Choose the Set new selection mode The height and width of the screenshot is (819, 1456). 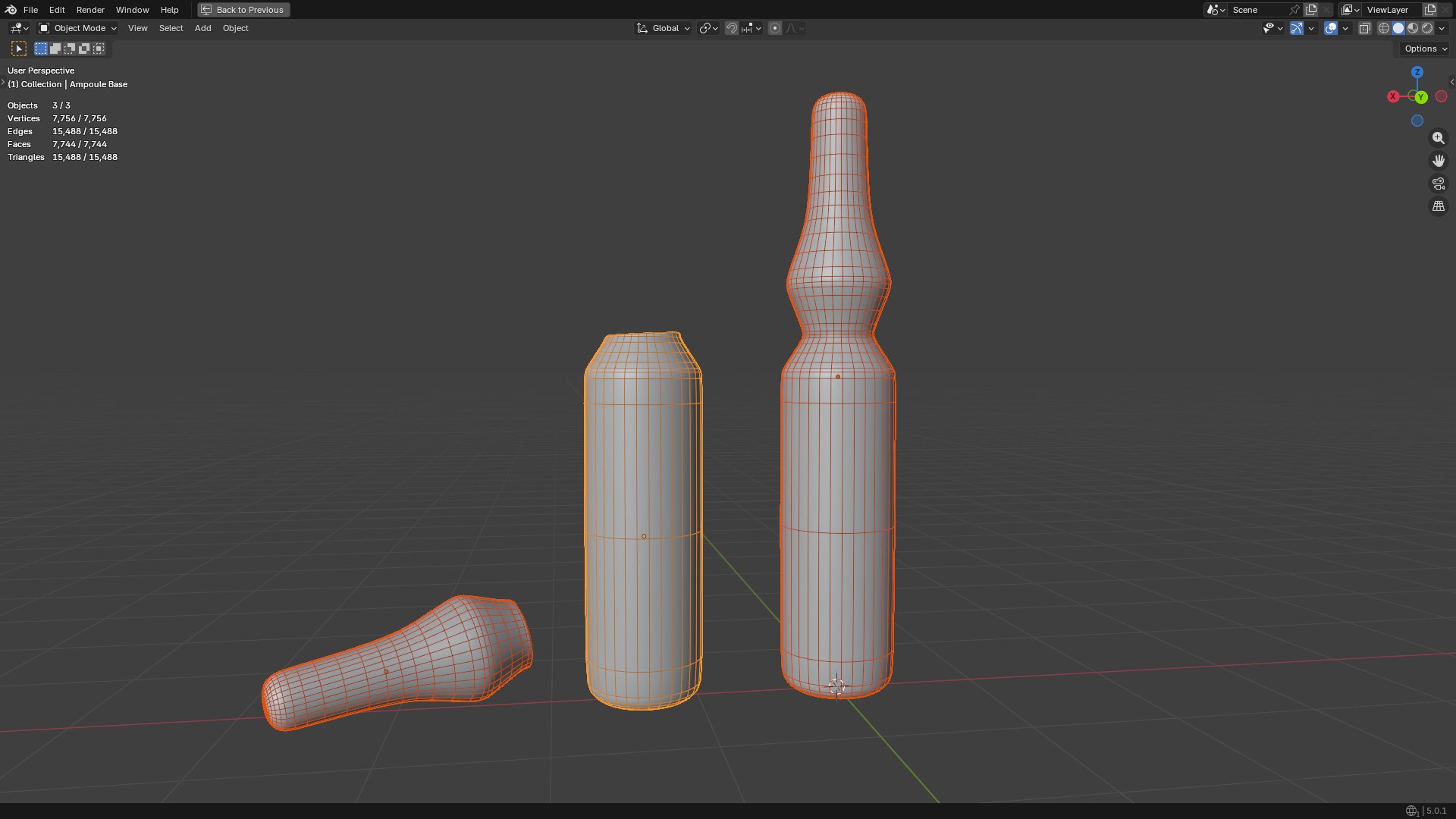(41, 49)
